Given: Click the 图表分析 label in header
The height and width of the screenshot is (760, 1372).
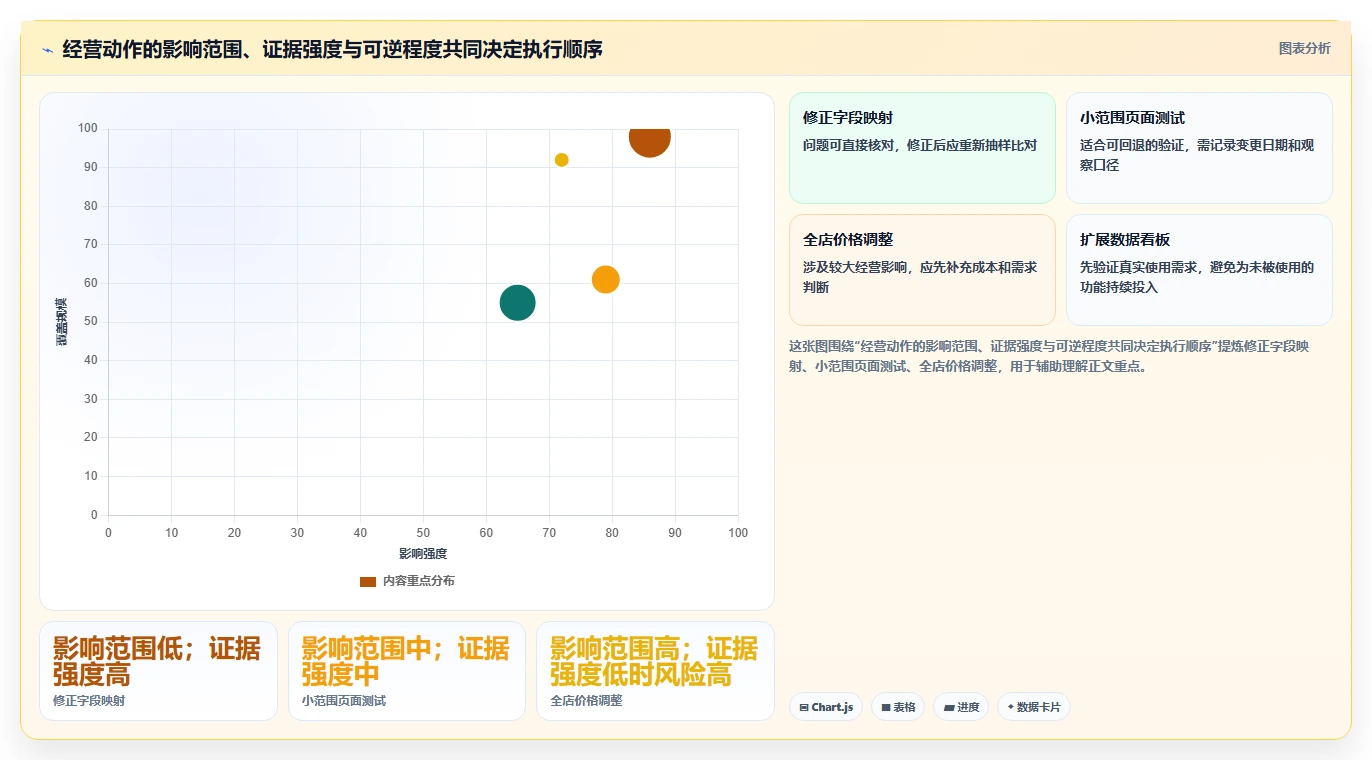Looking at the screenshot, I should click(1304, 48).
